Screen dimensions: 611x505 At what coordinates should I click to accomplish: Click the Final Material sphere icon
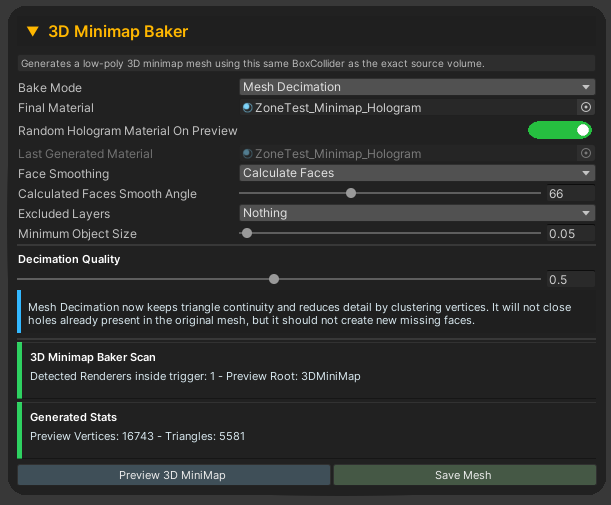(247, 108)
